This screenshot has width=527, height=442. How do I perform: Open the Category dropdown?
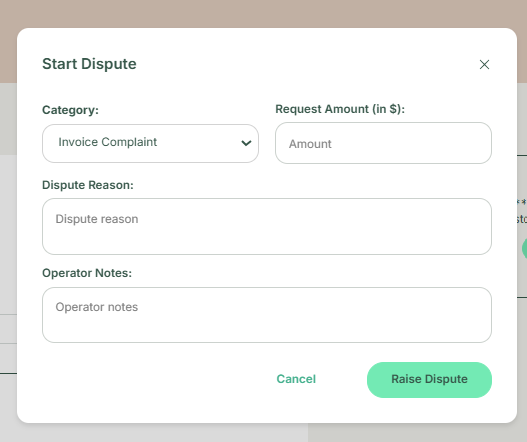click(x=150, y=144)
